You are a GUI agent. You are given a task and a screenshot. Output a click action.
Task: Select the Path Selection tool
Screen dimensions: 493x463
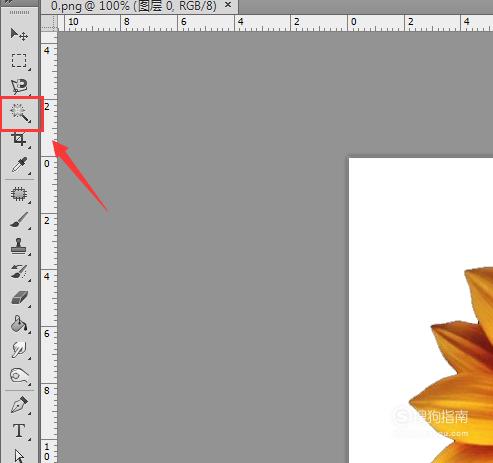(19, 456)
